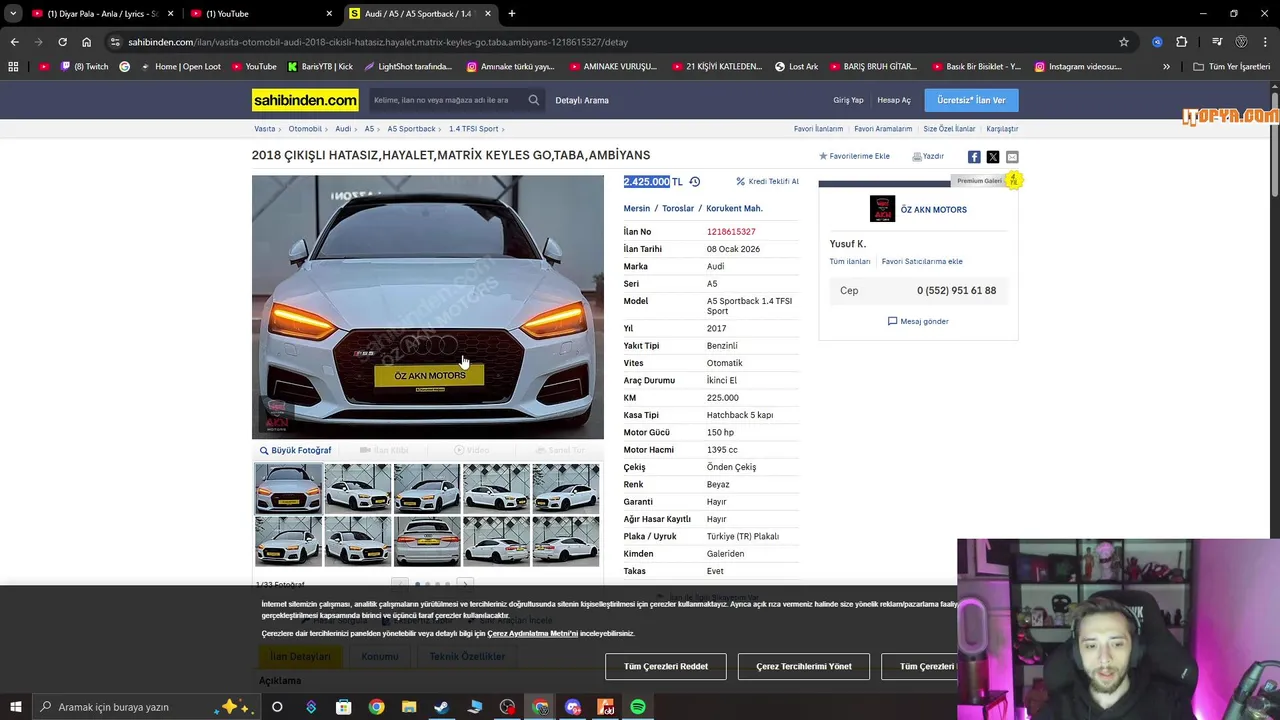The image size is (1280, 720).
Task: Click the main car photo
Action: (x=428, y=307)
